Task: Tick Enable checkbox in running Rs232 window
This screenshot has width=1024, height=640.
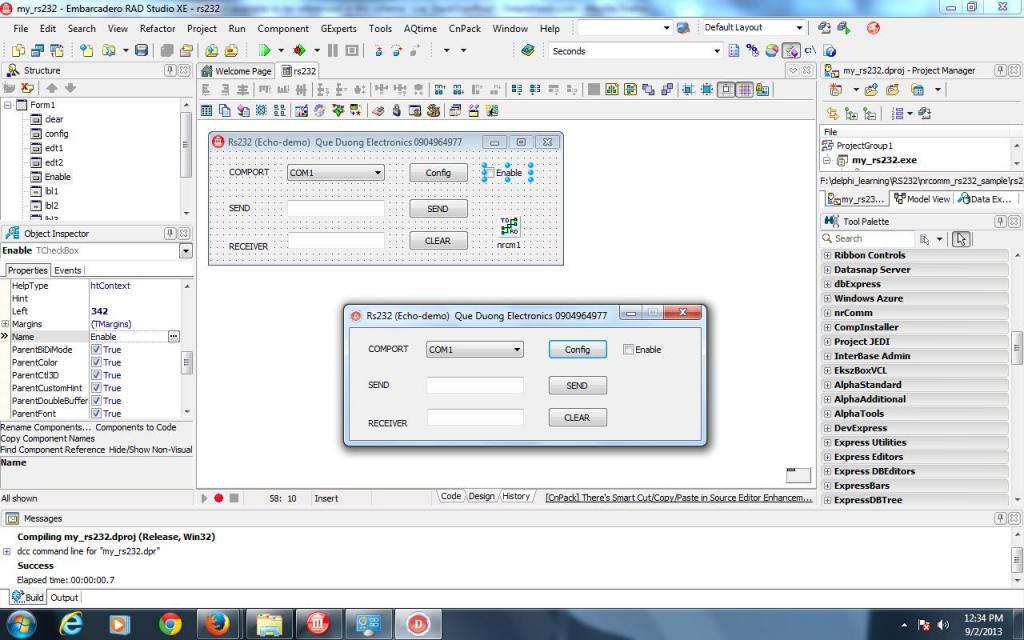Action: (x=628, y=349)
